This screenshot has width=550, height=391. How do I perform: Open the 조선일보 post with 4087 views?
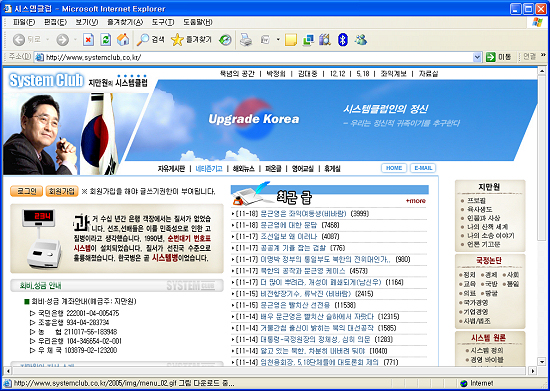[289, 237]
